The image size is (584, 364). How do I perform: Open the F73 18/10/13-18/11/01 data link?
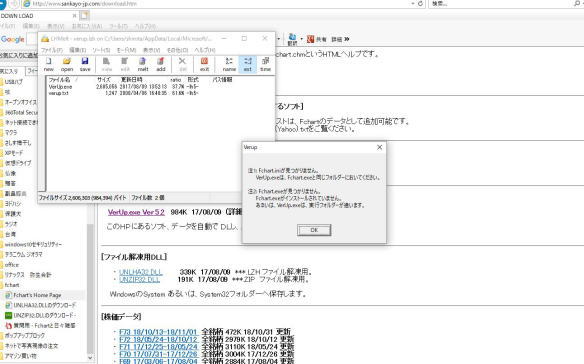[x=158, y=332]
